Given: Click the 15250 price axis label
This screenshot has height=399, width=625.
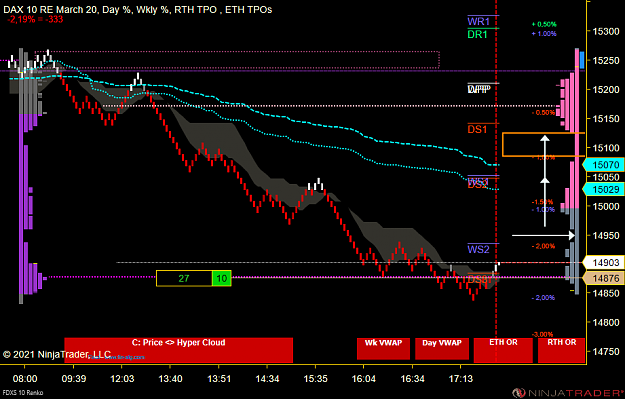Looking at the screenshot, I should tap(606, 61).
